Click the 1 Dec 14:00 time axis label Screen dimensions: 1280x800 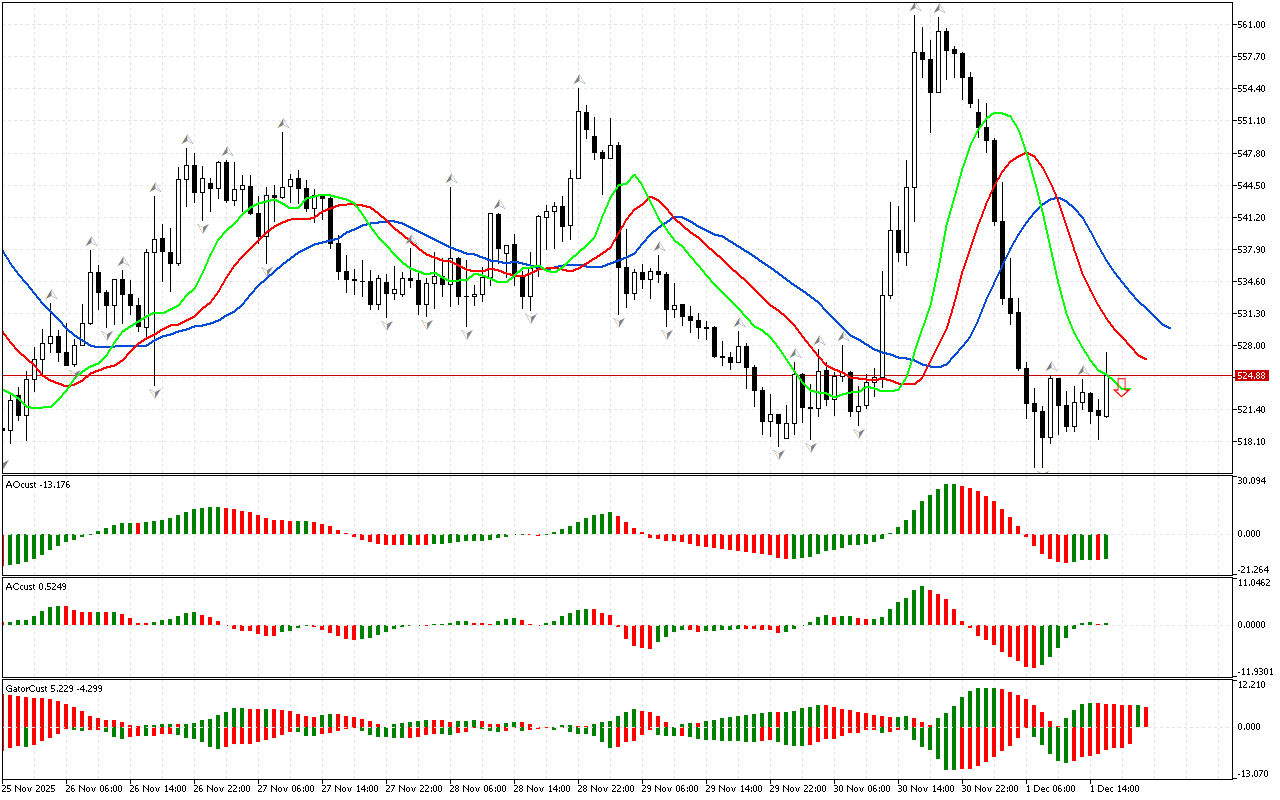coord(1114,789)
